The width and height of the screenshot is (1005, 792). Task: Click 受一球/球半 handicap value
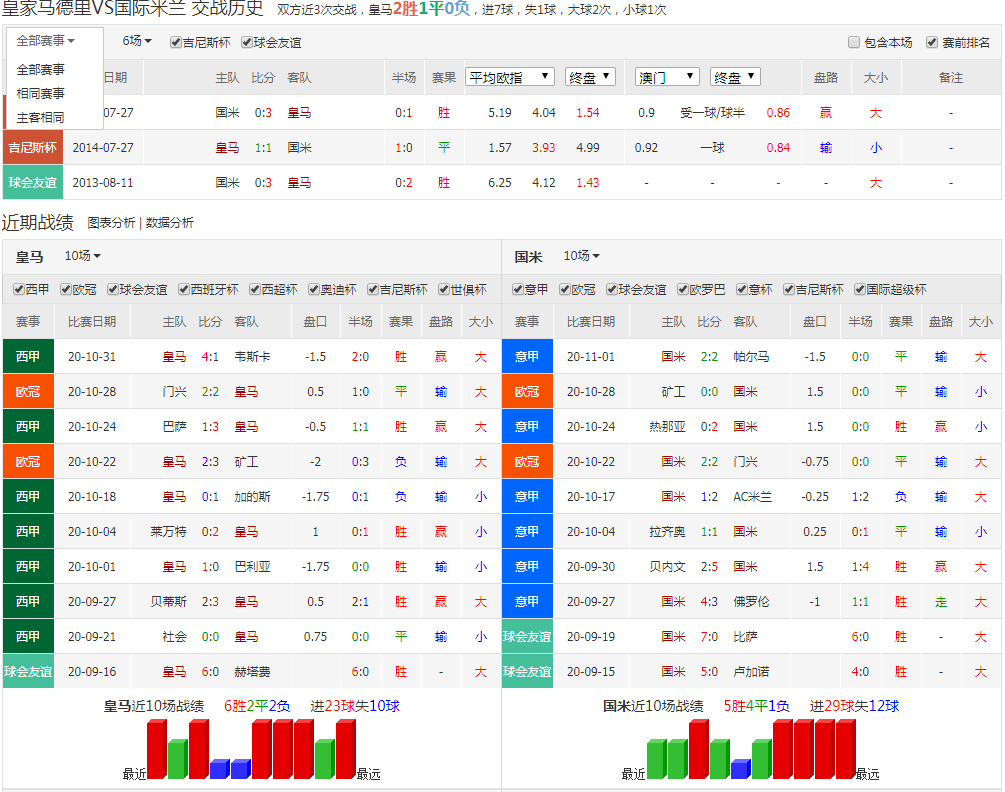712,113
